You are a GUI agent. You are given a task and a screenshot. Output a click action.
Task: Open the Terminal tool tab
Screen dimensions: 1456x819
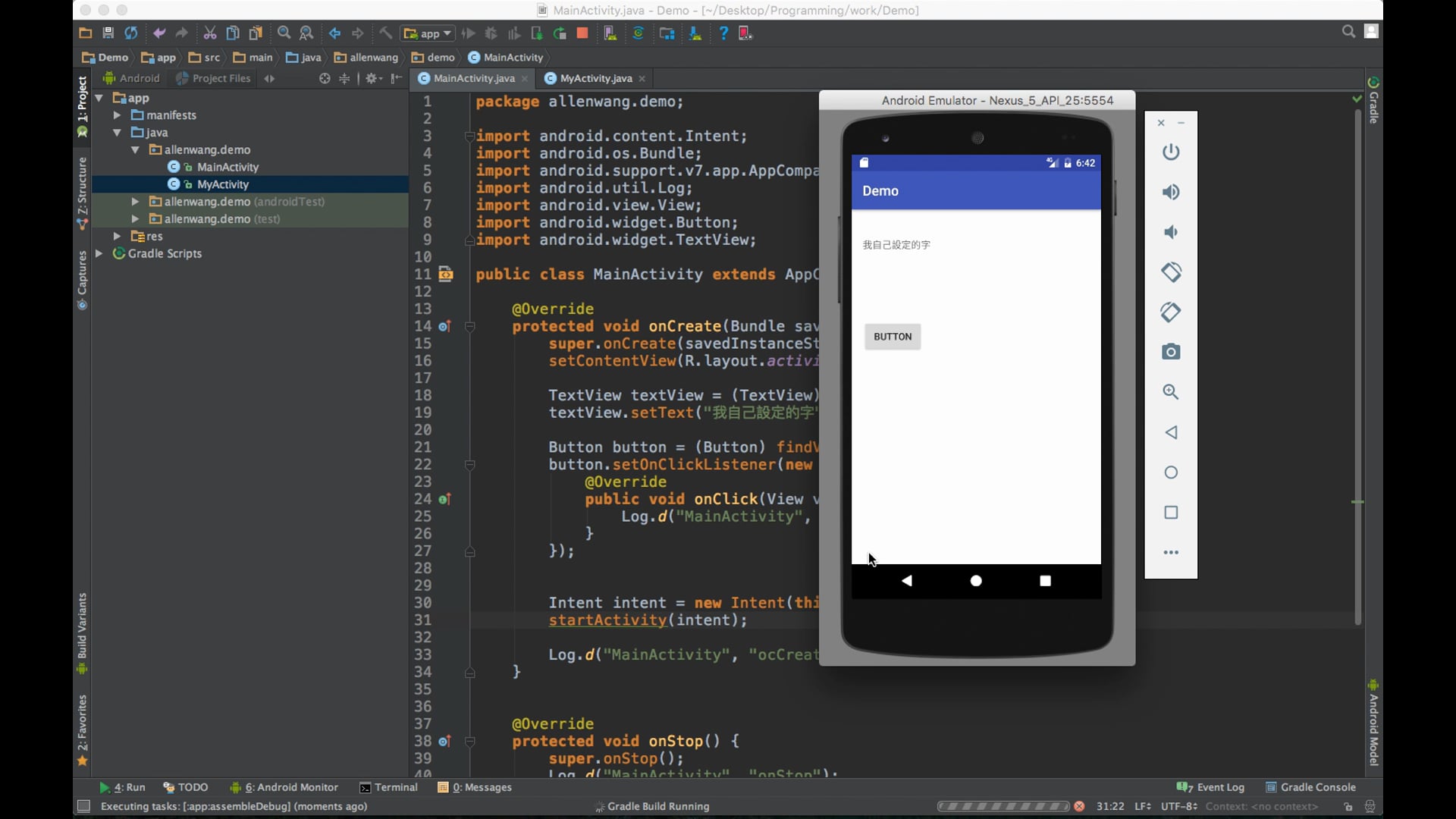pos(389,787)
